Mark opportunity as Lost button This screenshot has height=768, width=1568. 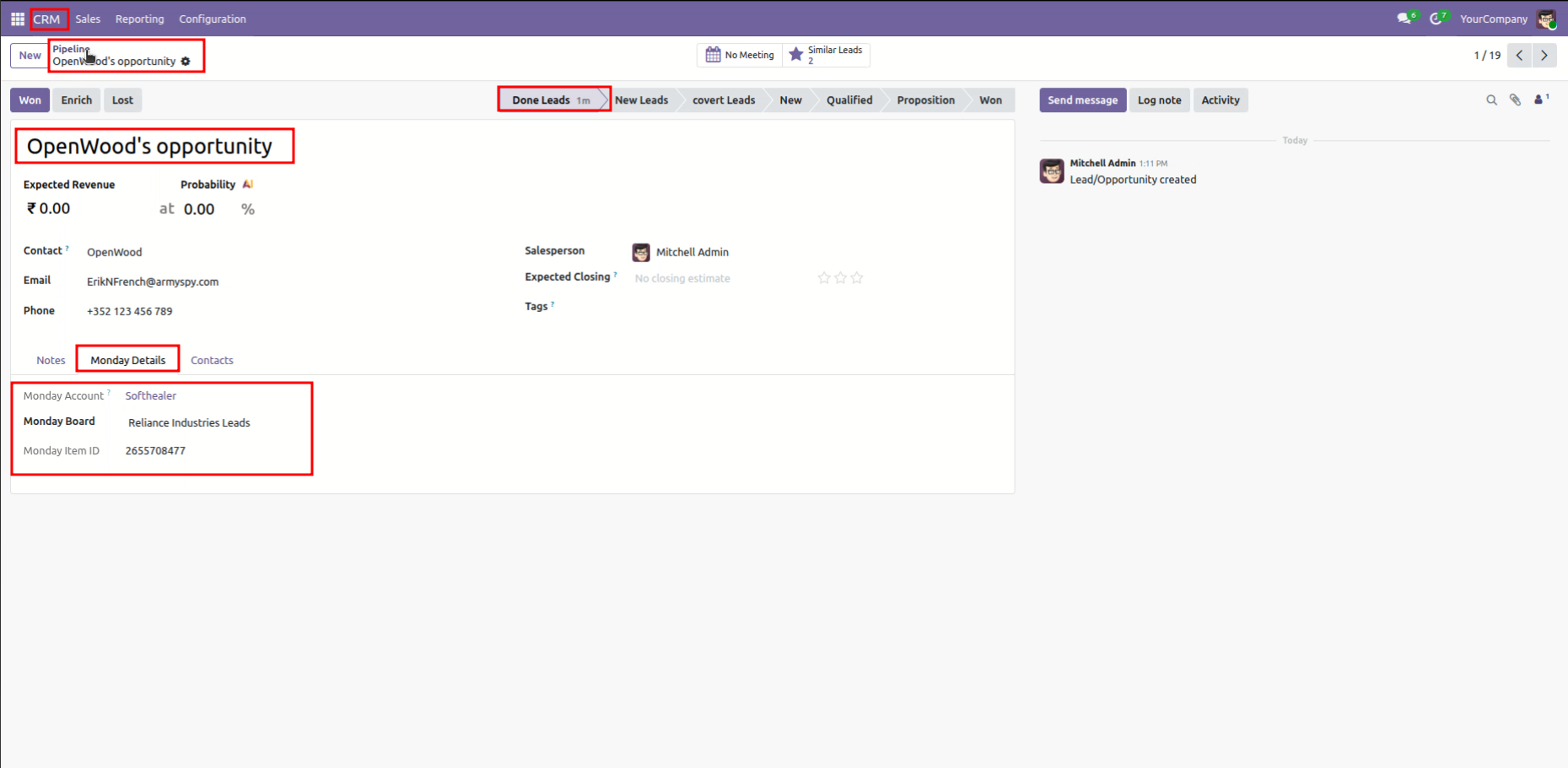(x=122, y=100)
